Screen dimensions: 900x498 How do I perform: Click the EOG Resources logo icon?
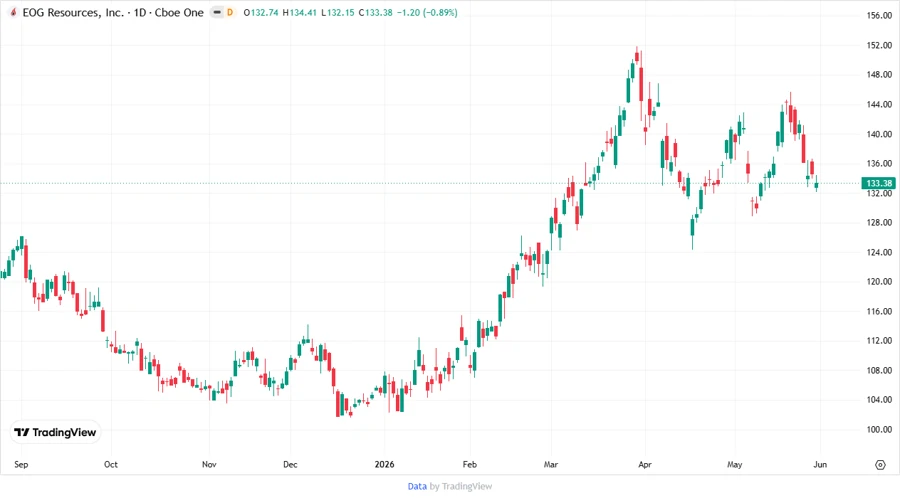pyautogui.click(x=13, y=12)
